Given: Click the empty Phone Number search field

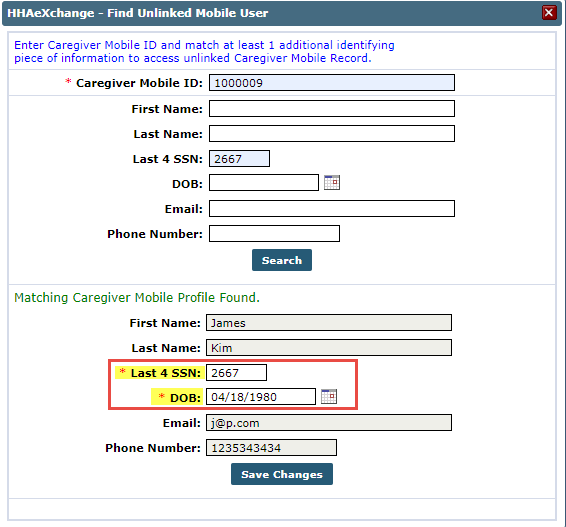Looking at the screenshot, I should (274, 234).
